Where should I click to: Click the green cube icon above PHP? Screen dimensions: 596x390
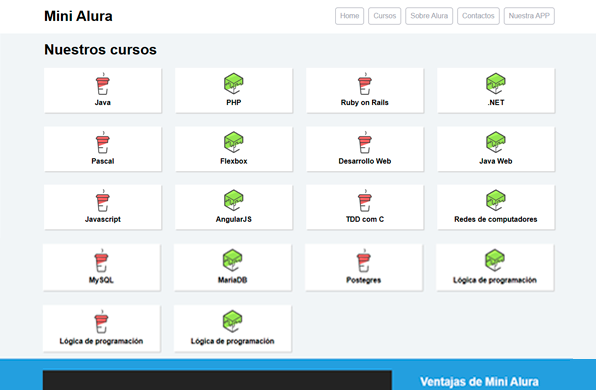tap(233, 84)
